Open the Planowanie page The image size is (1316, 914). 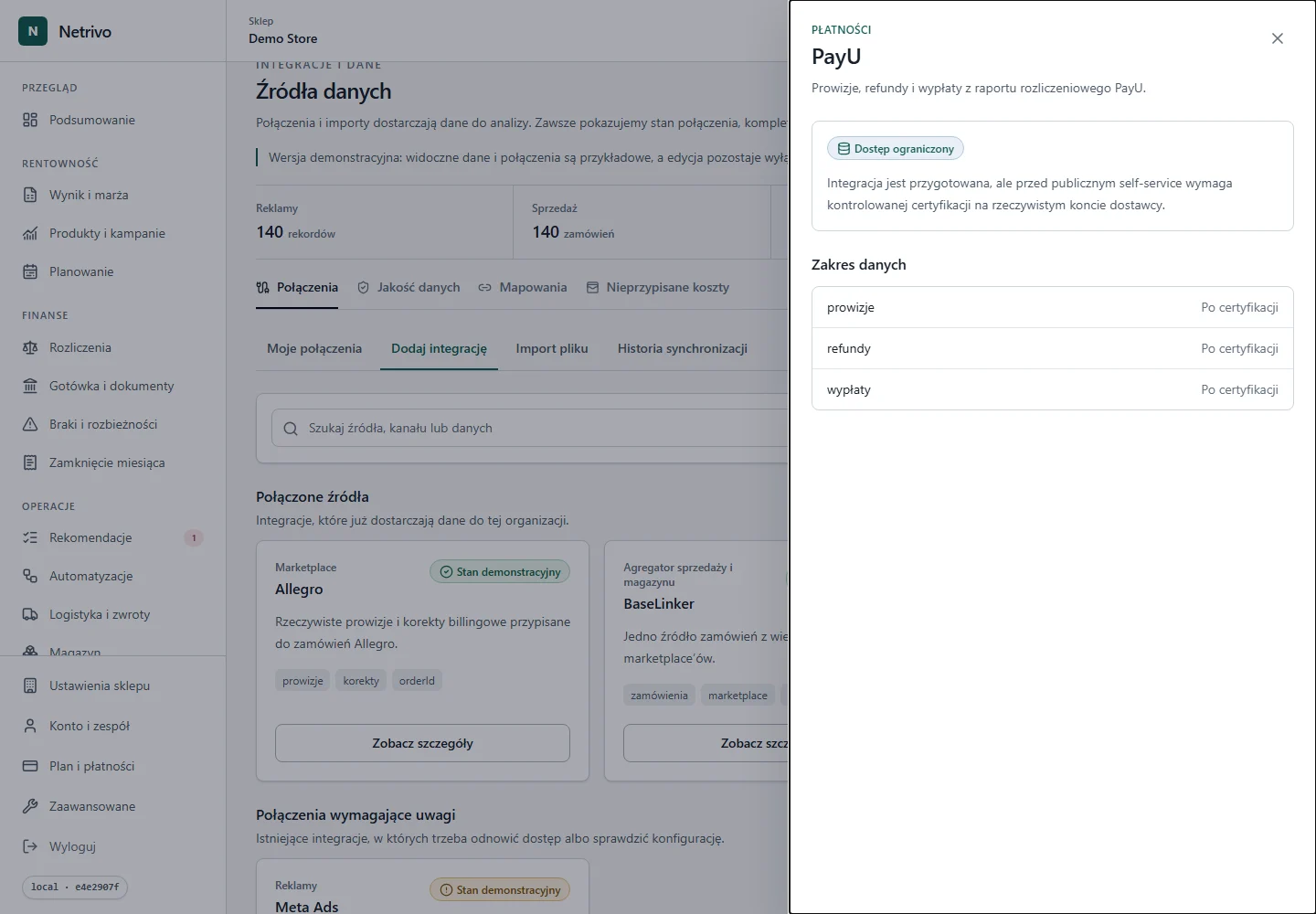coord(112,271)
